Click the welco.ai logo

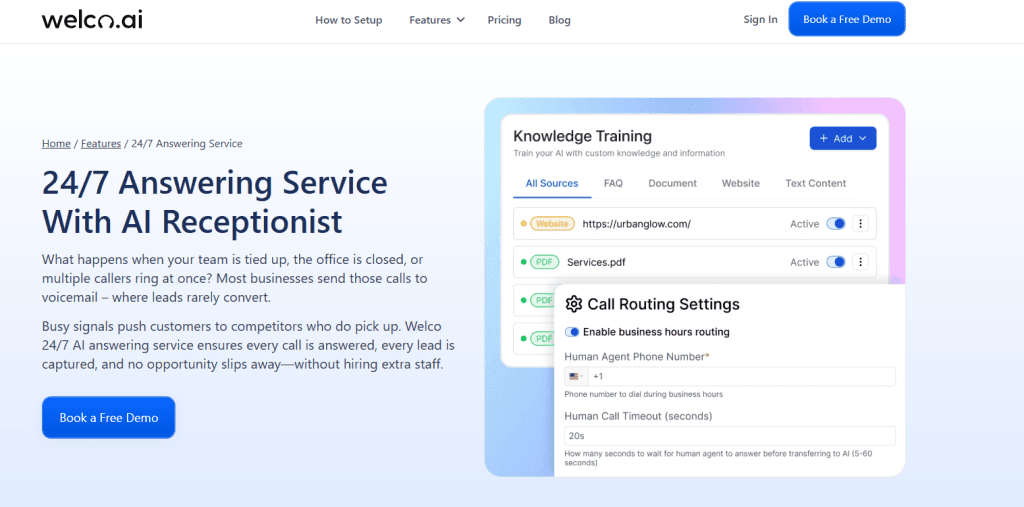tap(92, 19)
